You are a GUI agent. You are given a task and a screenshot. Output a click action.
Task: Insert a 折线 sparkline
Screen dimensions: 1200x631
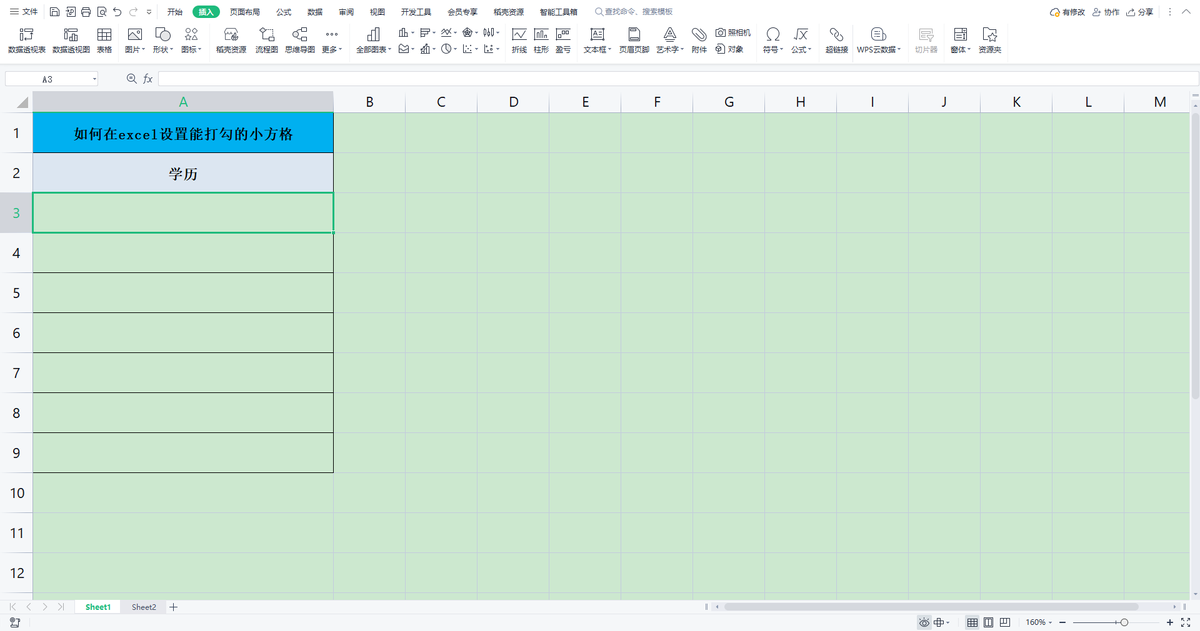pos(519,40)
